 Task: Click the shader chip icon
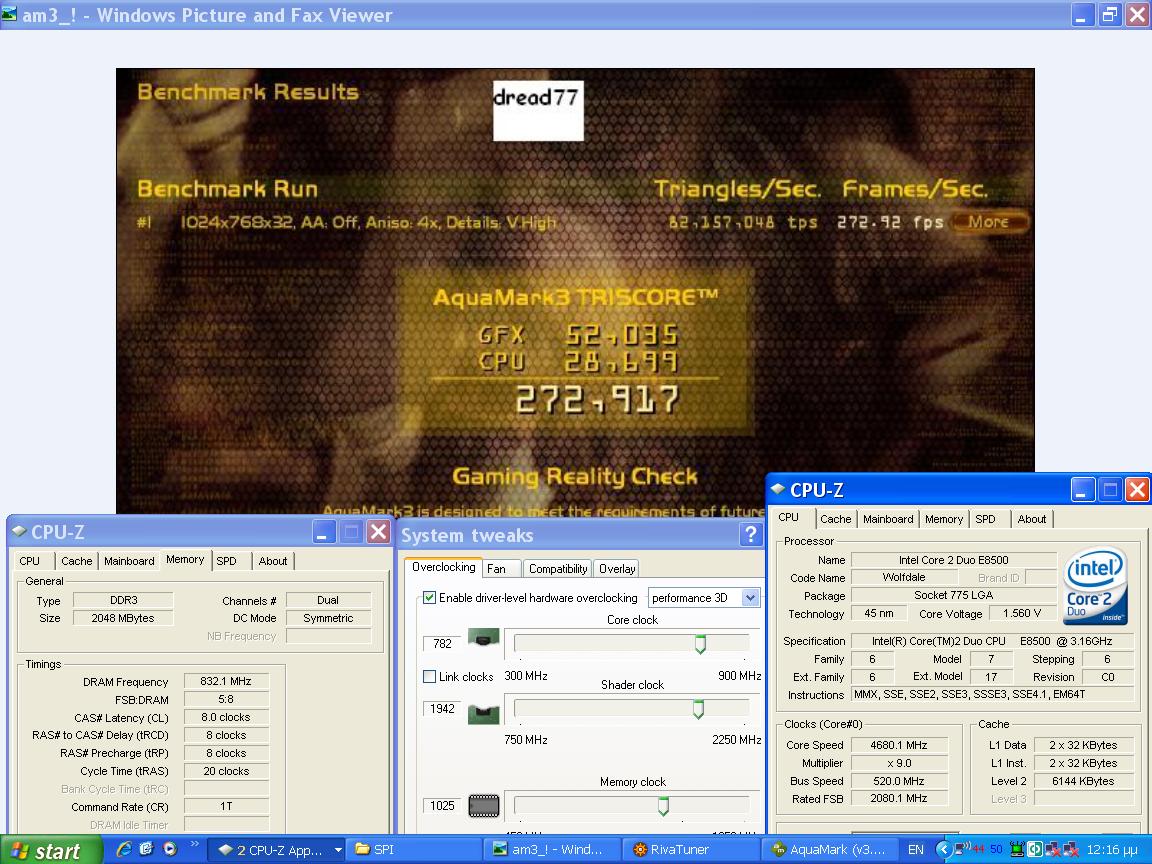483,714
